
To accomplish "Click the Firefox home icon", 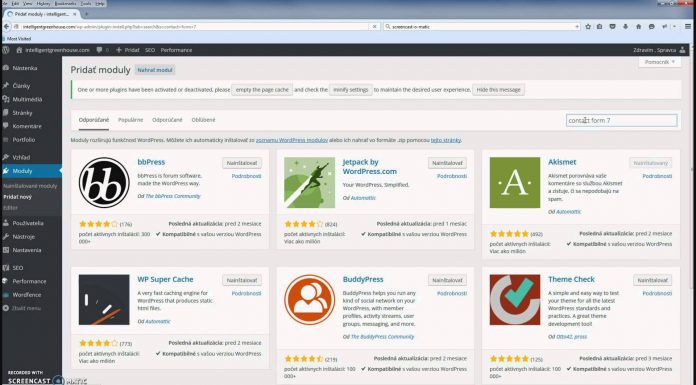I will point(638,27).
